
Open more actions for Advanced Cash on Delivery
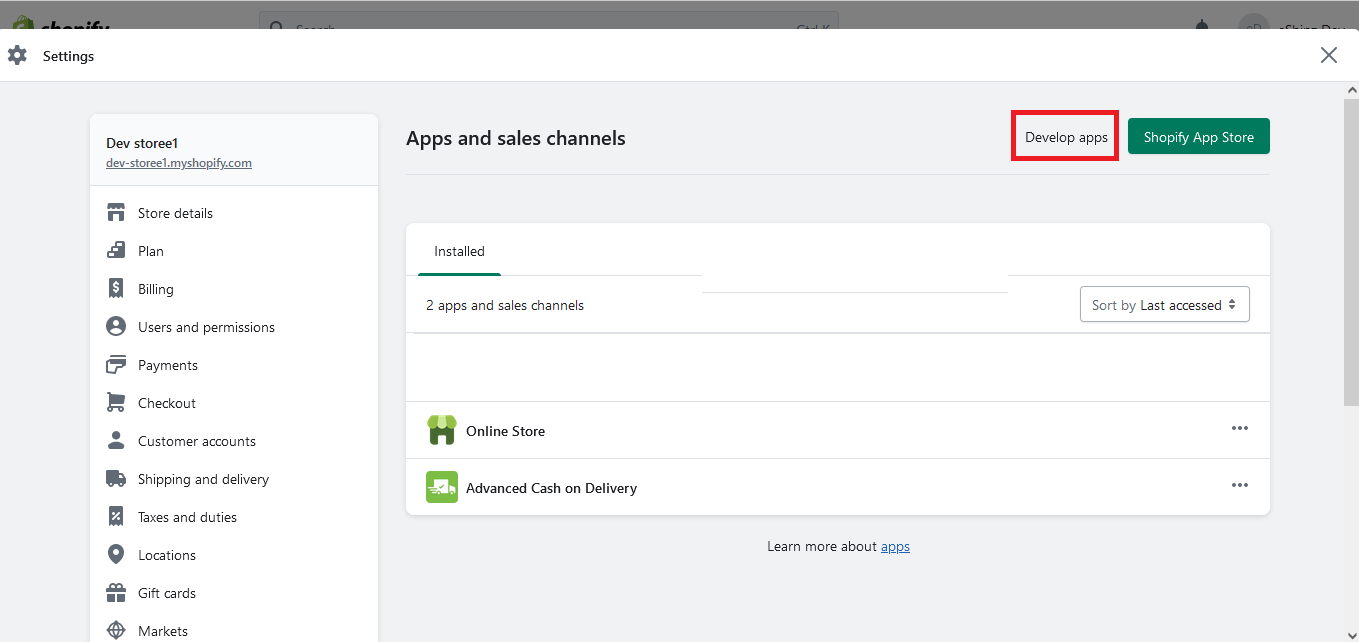[1240, 485]
